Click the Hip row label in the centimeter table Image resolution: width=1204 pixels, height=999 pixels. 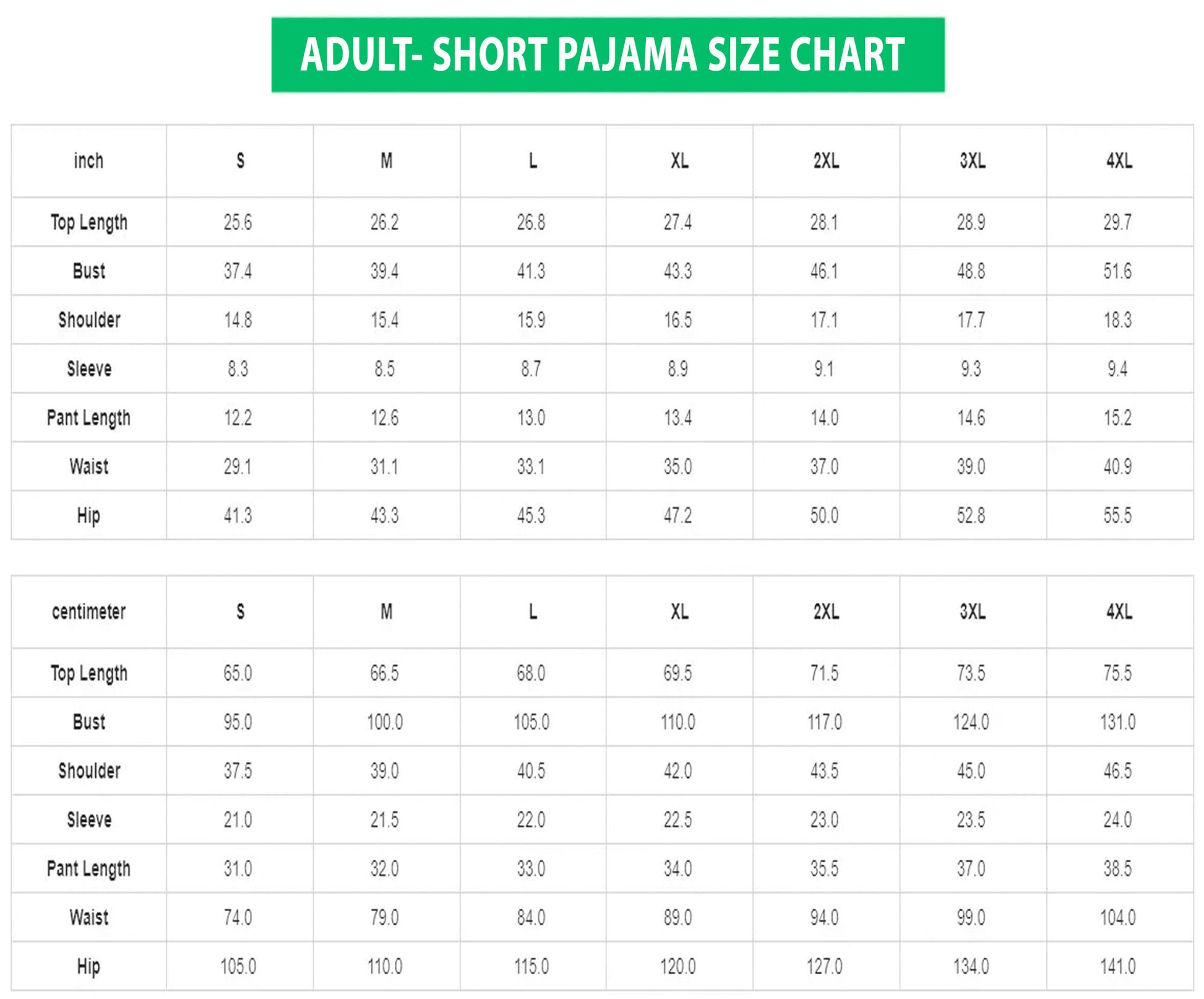[88, 966]
